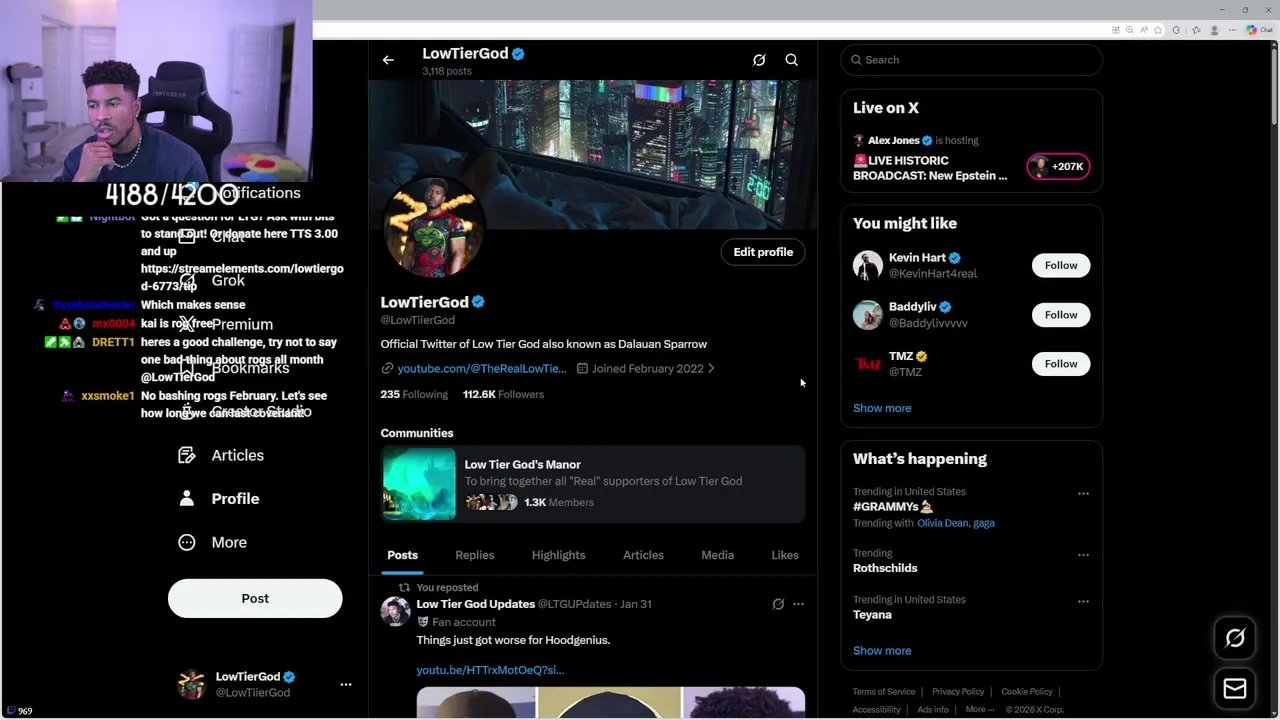Open Low Tier God's Manor community card

click(x=593, y=484)
